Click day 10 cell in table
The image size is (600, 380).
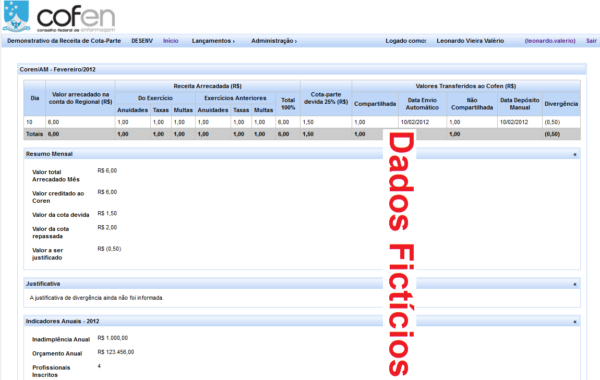pos(34,122)
